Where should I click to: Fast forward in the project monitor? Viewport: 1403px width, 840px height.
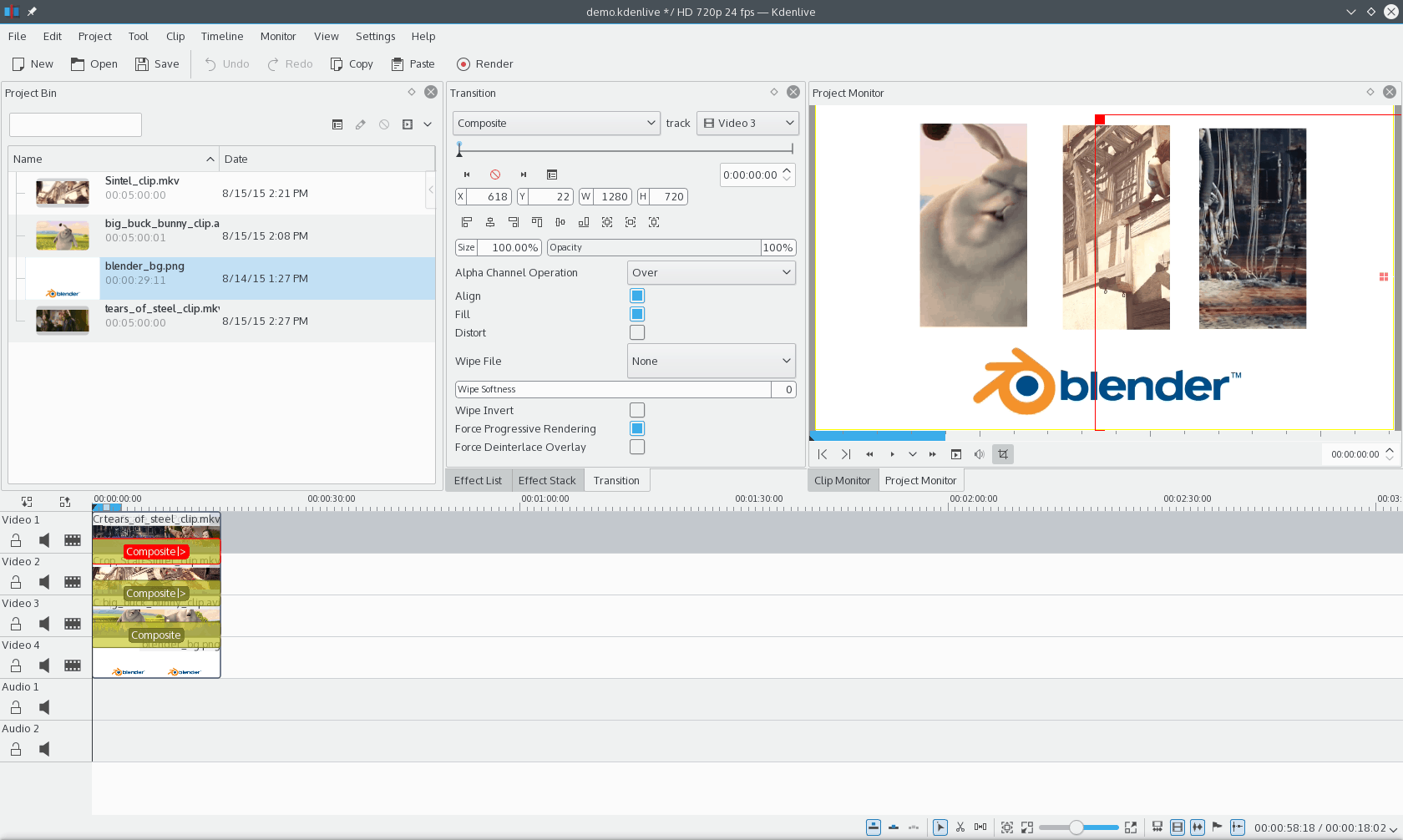(x=933, y=454)
